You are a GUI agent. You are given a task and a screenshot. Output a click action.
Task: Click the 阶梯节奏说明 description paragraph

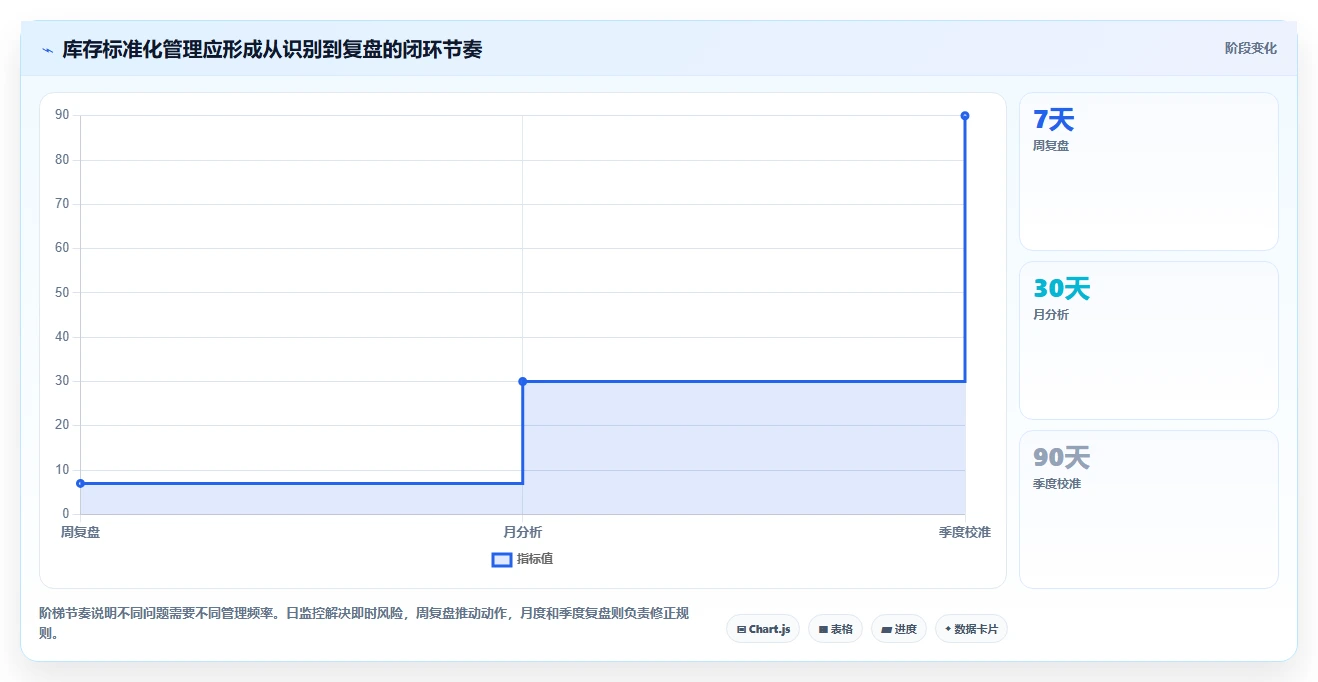coord(364,623)
